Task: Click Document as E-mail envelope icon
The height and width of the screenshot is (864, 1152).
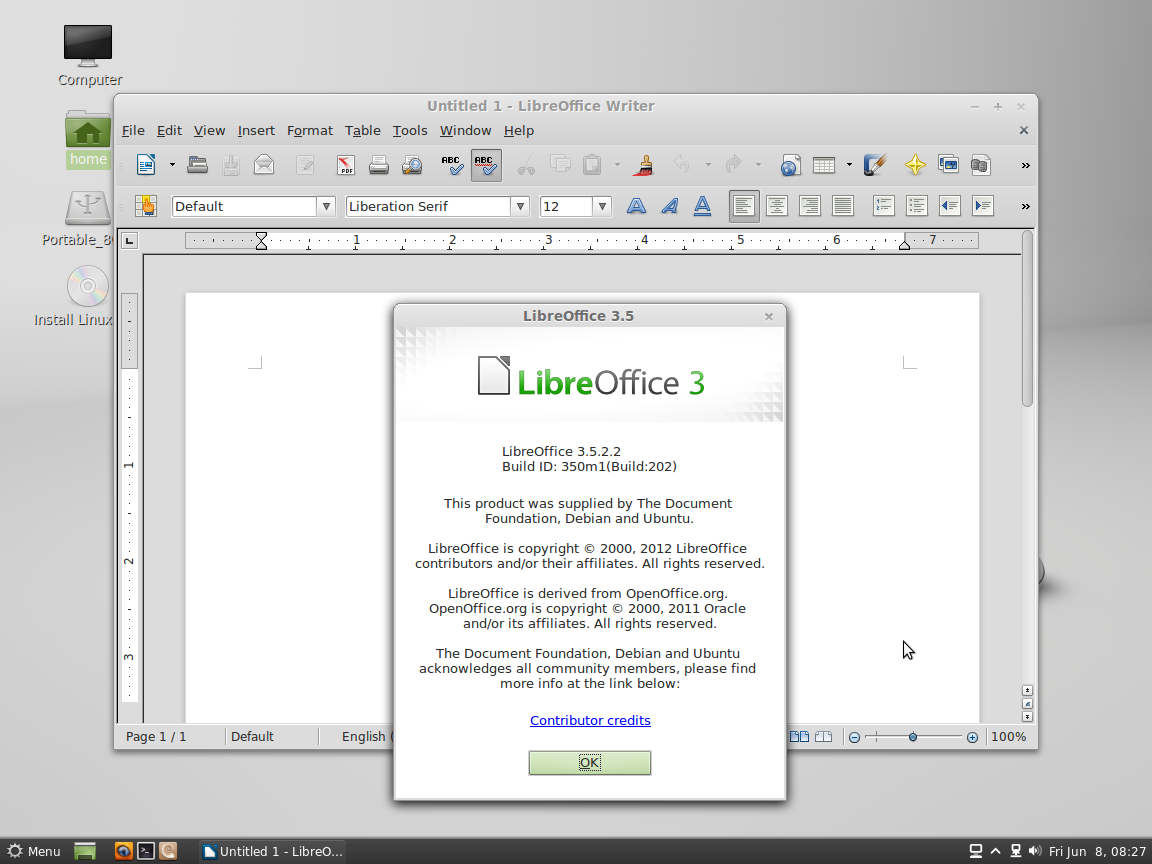Action: point(264,165)
